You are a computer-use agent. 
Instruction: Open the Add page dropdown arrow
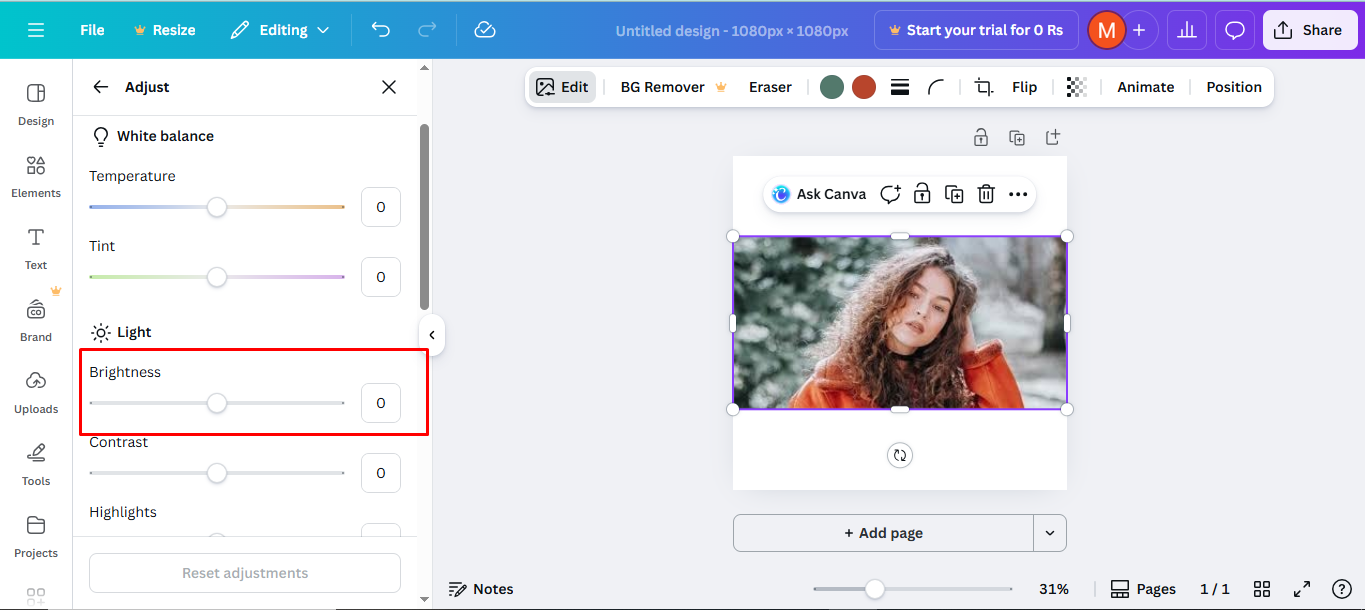tap(1050, 532)
